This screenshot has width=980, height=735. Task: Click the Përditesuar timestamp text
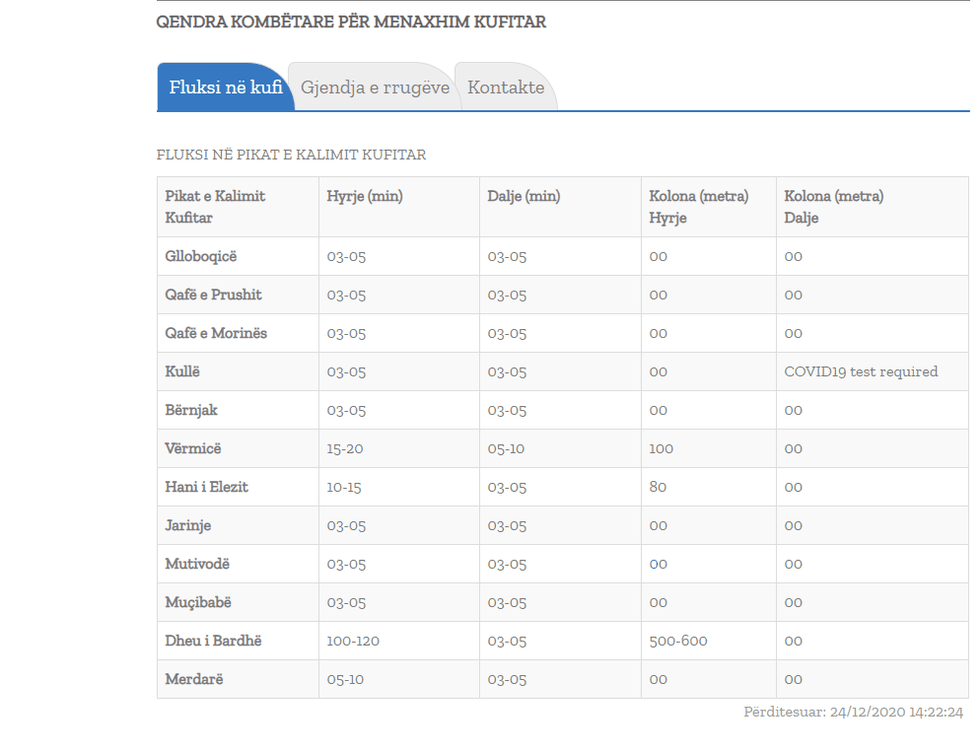pos(853,712)
